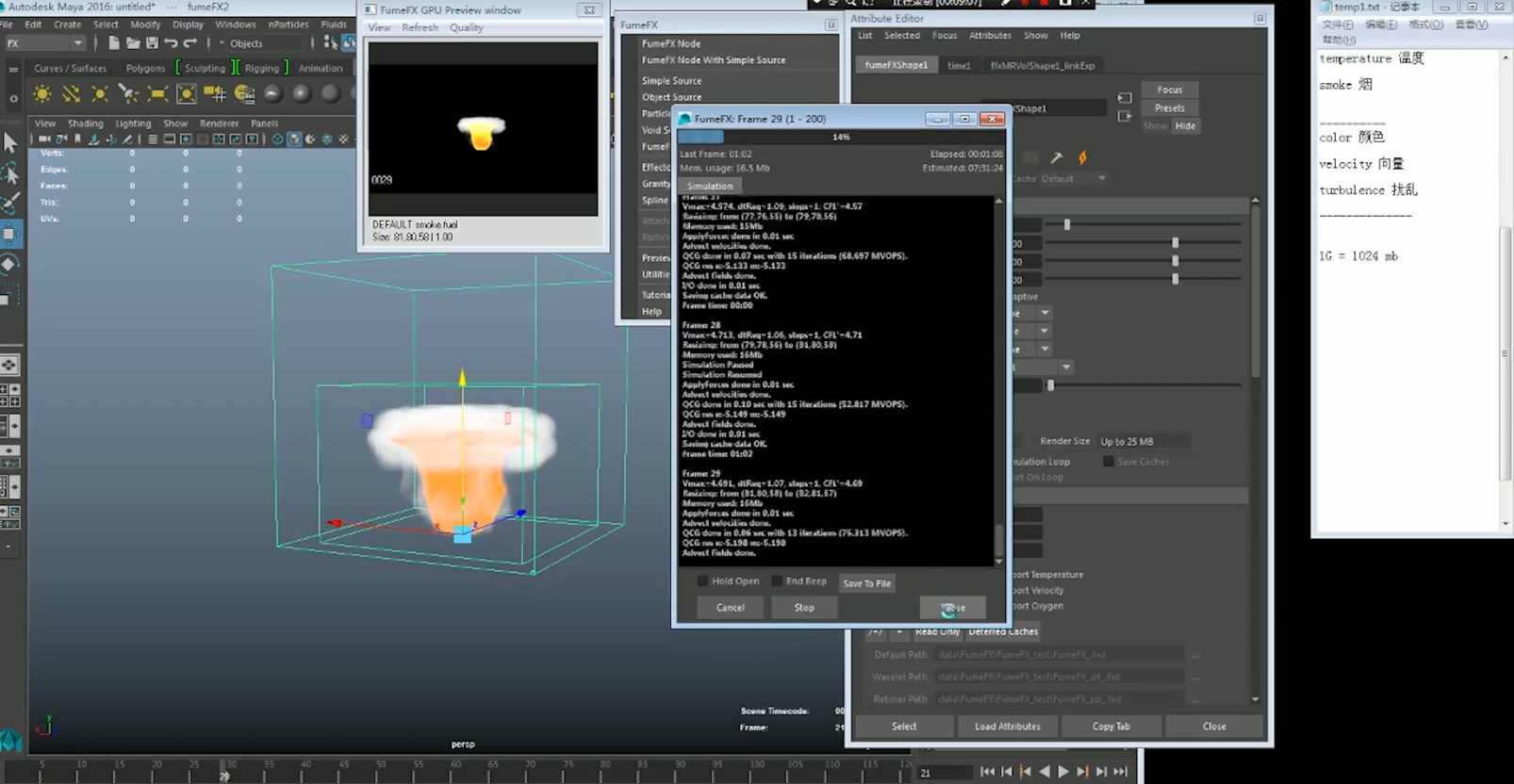The width and height of the screenshot is (1514, 784).
Task: Click the go-to-output connection icon beside node name
Action: click(x=1125, y=116)
